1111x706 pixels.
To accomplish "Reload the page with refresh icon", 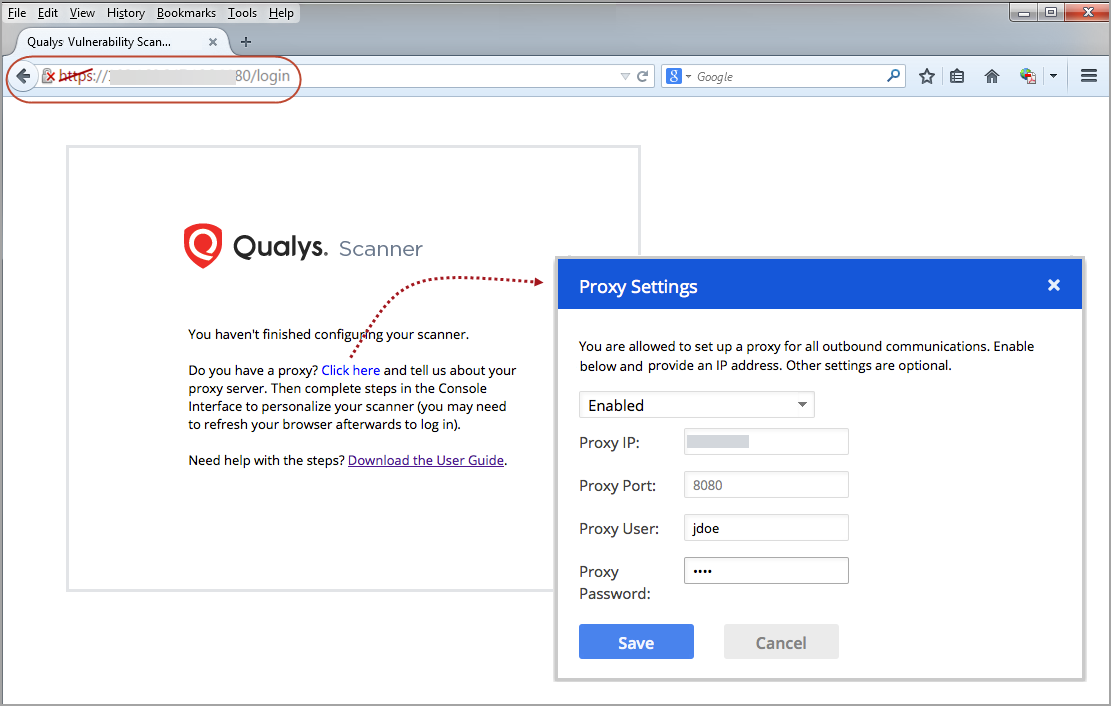I will coord(643,77).
